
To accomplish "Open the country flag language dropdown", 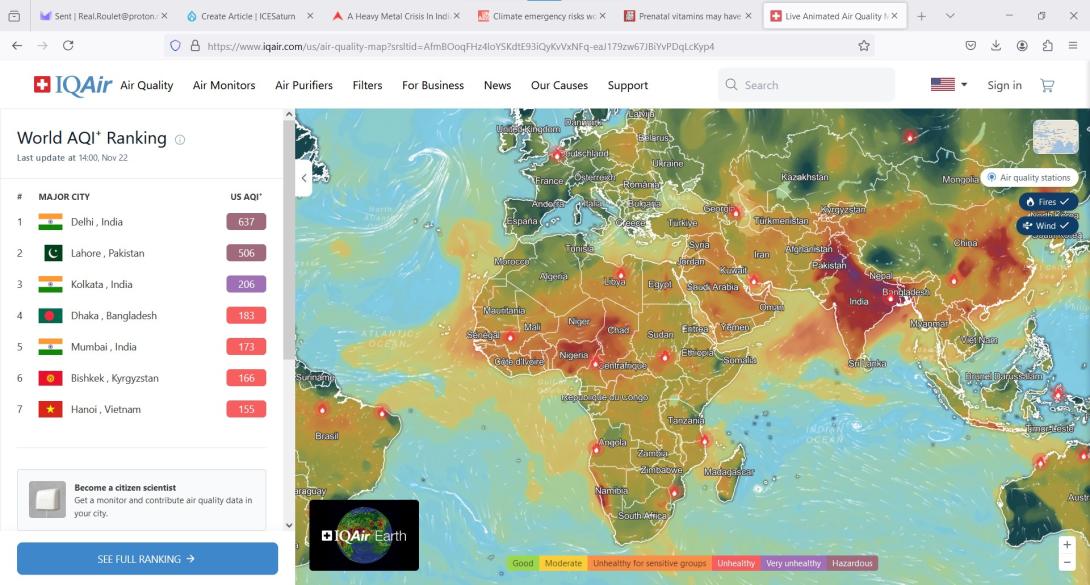I will point(949,85).
